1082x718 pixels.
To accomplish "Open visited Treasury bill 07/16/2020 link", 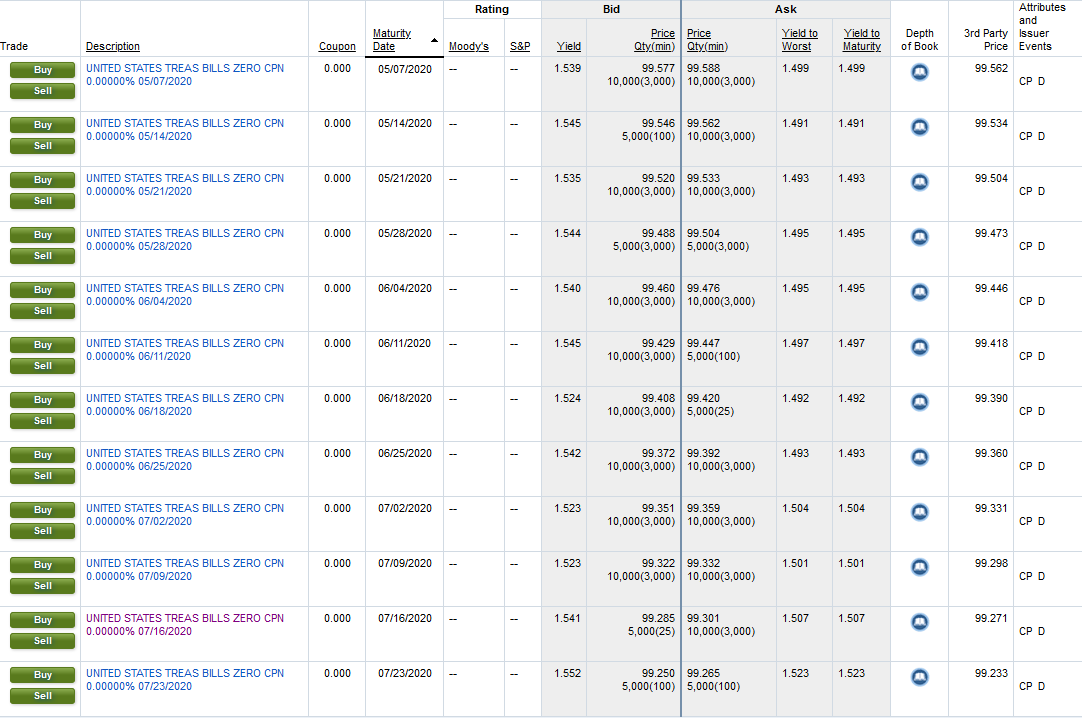I will point(185,625).
